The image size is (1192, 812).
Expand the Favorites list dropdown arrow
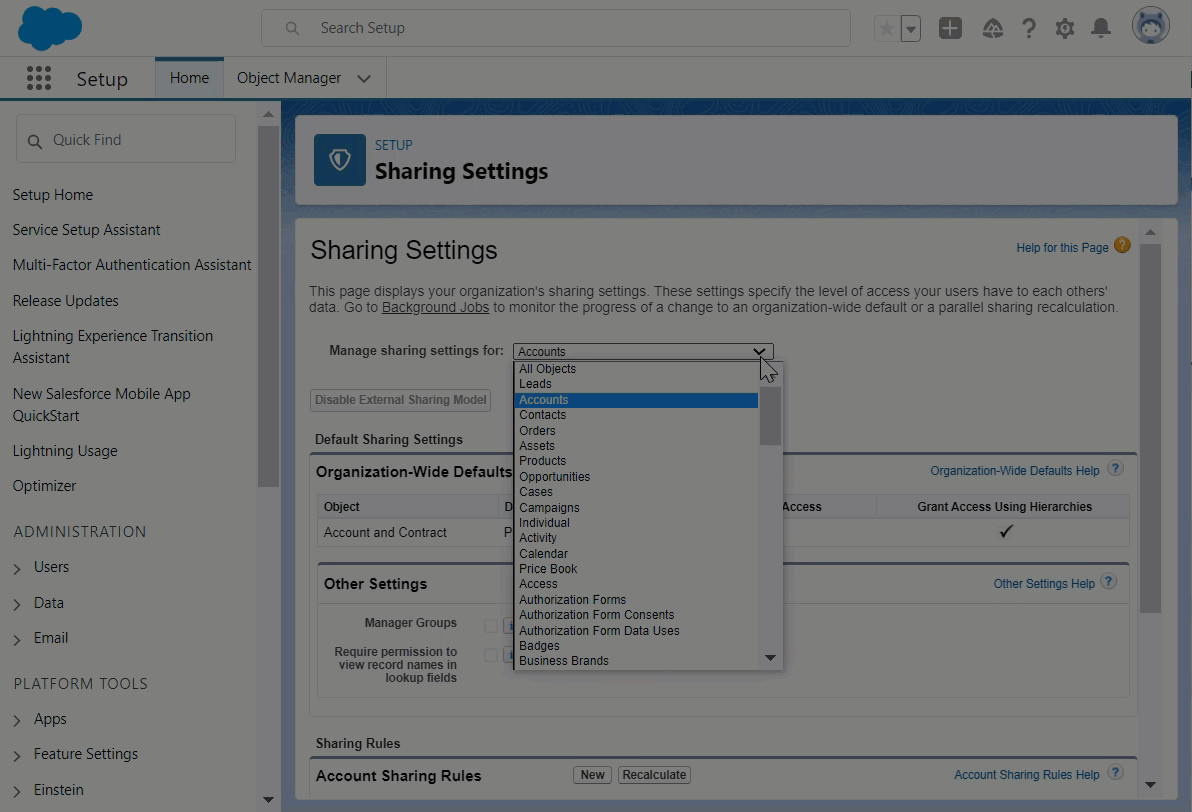pyautogui.click(x=910, y=29)
